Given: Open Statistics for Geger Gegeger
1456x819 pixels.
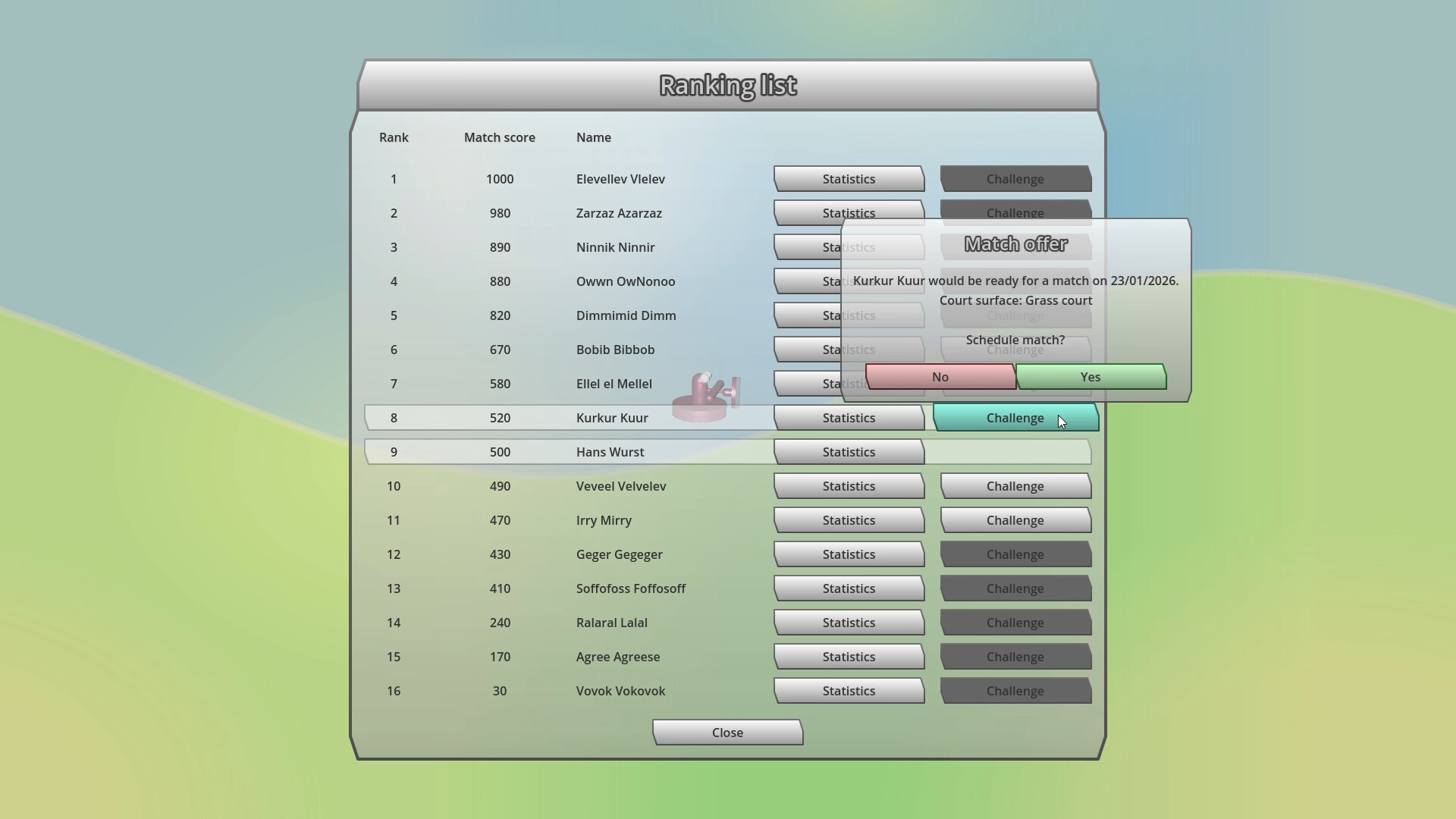Looking at the screenshot, I should [x=848, y=554].
